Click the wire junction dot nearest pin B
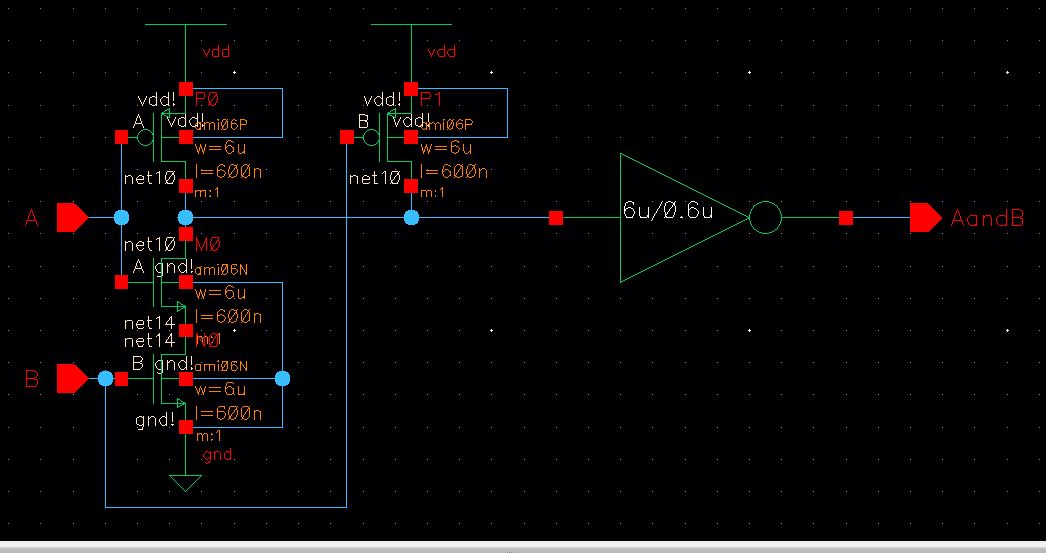The height and width of the screenshot is (553, 1046). (105, 379)
